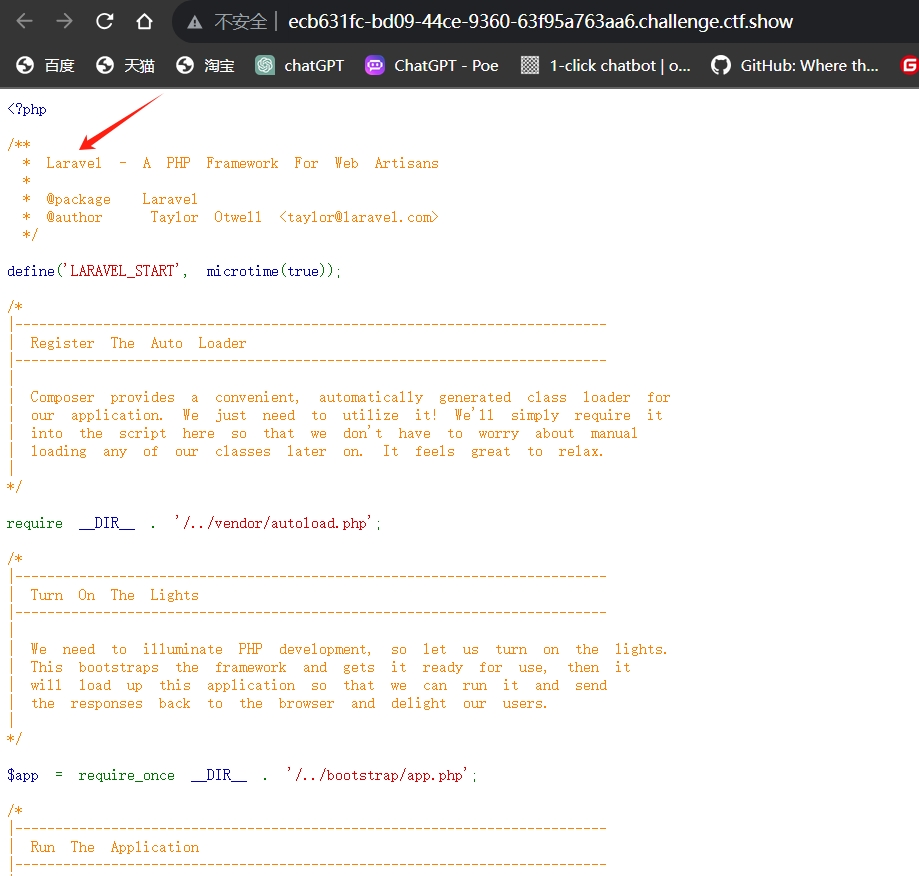The width and height of the screenshot is (919, 876).
Task: Click the 'We need to illuminate PHP' line
Action: (x=349, y=649)
